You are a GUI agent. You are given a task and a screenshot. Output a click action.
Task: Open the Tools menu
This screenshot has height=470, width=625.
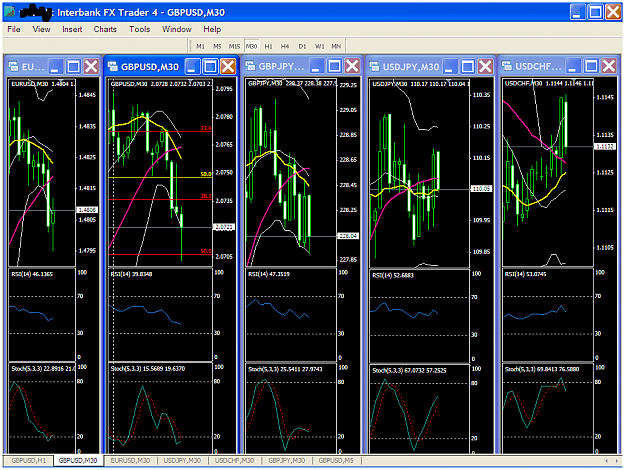[140, 29]
